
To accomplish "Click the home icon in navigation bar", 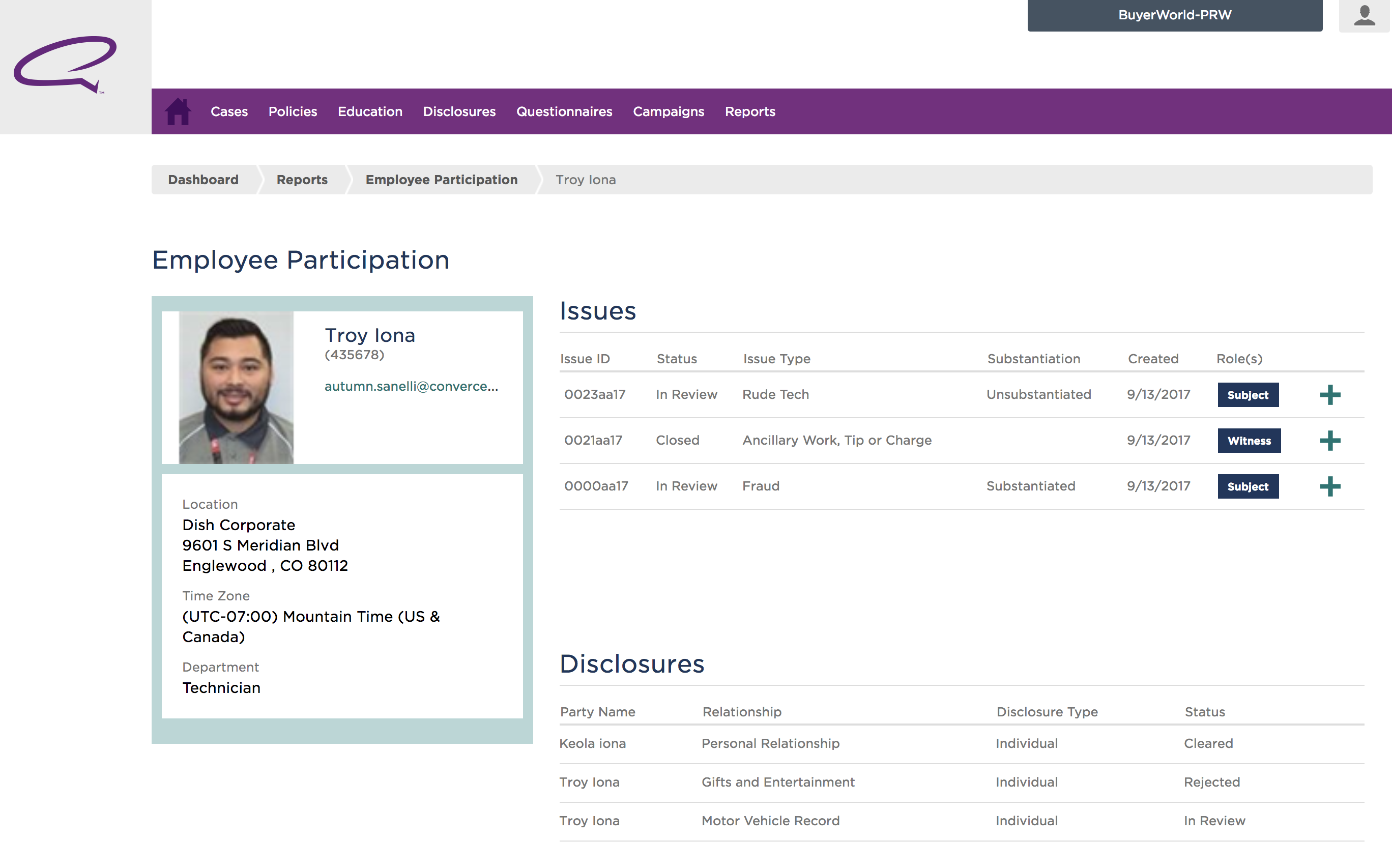I will [178, 111].
